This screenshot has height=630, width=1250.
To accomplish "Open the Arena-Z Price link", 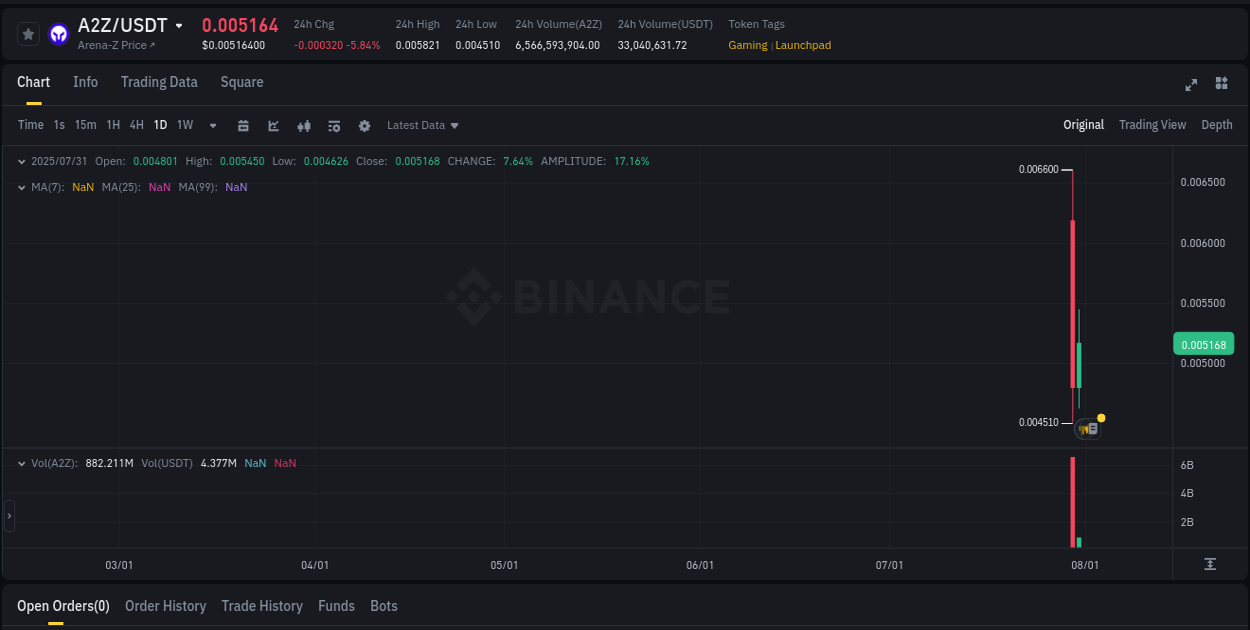I will pos(113,45).
